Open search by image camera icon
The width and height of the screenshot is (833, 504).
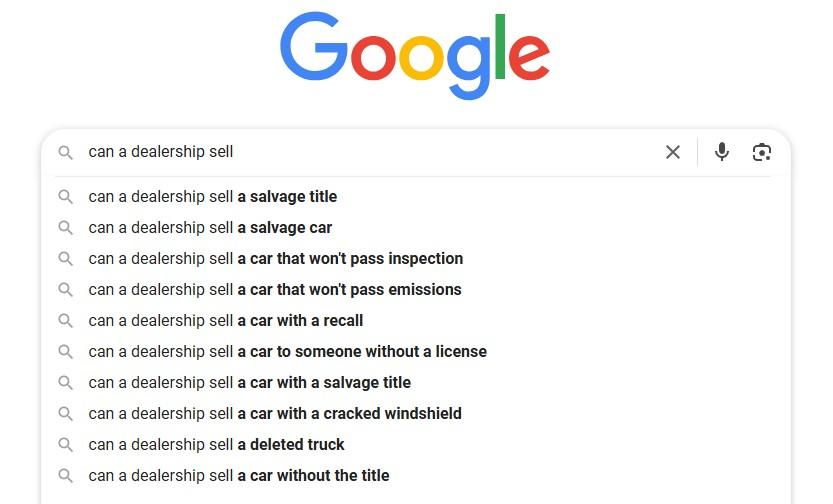pos(762,152)
